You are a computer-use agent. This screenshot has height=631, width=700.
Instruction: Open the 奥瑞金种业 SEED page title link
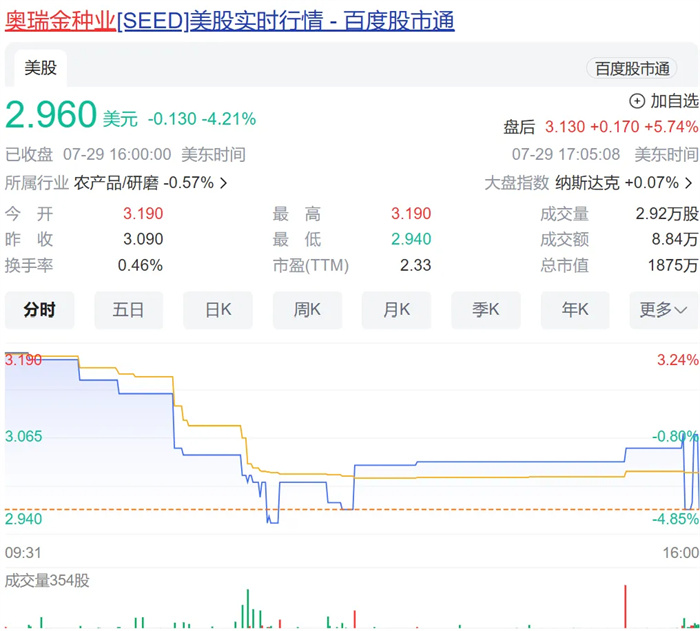pos(229,21)
